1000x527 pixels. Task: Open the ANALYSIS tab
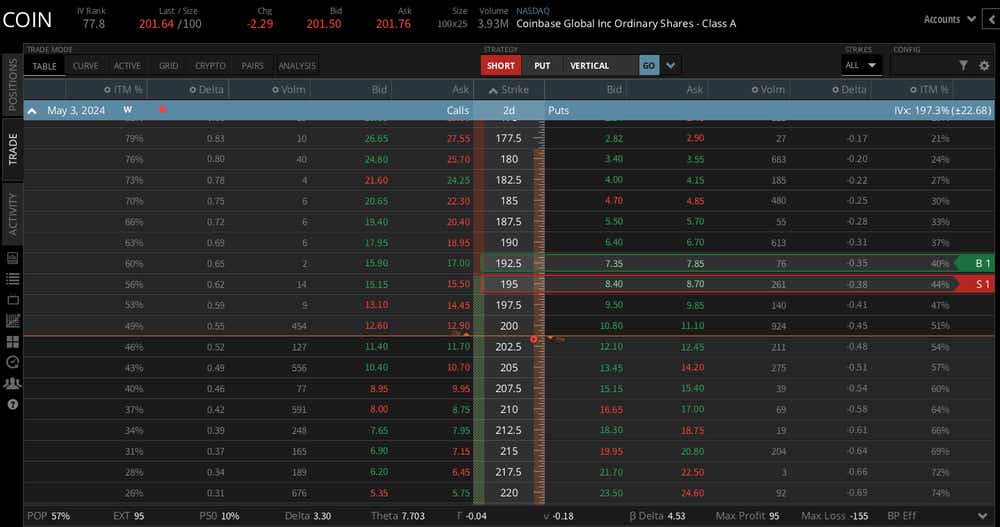297,66
